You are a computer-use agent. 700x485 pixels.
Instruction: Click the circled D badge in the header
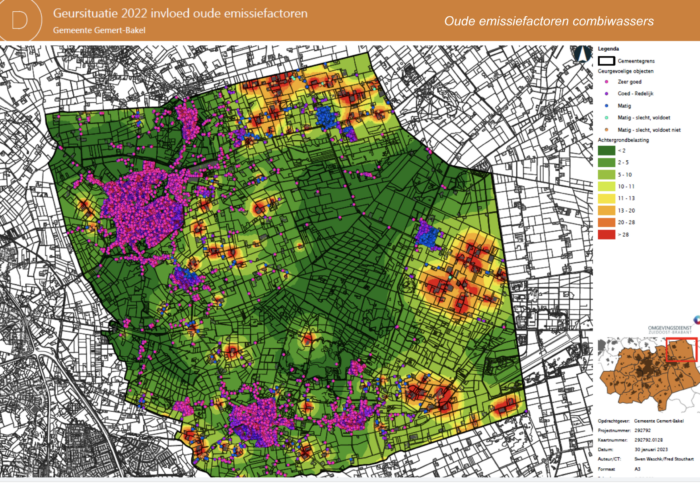[20, 20]
